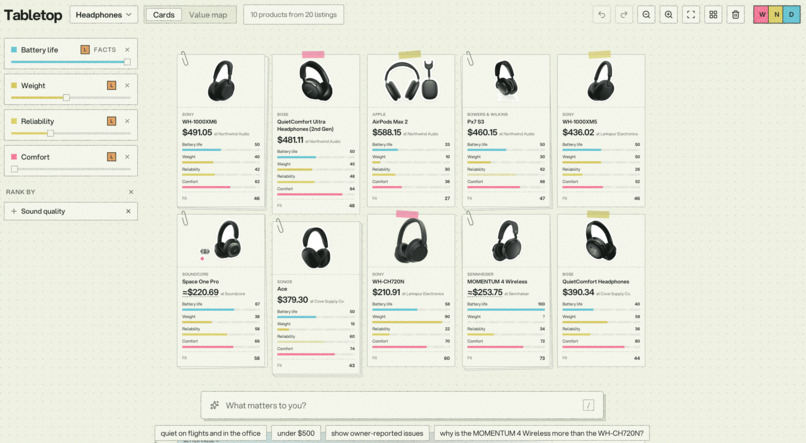Click the pink Comfort color square

click(14, 157)
